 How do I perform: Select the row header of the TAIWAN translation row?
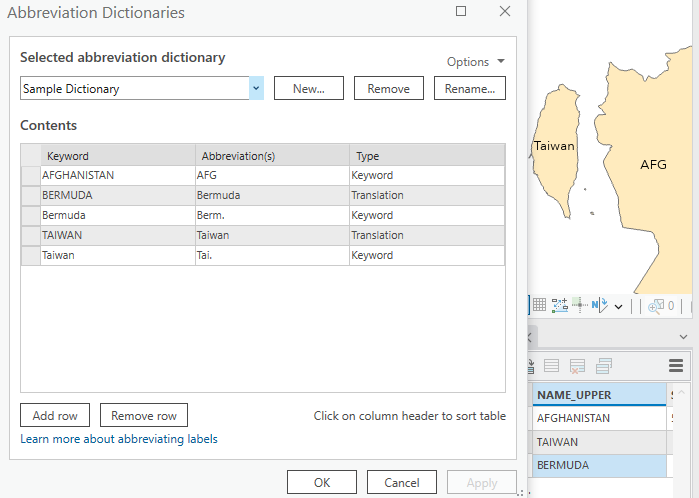pyautogui.click(x=31, y=235)
